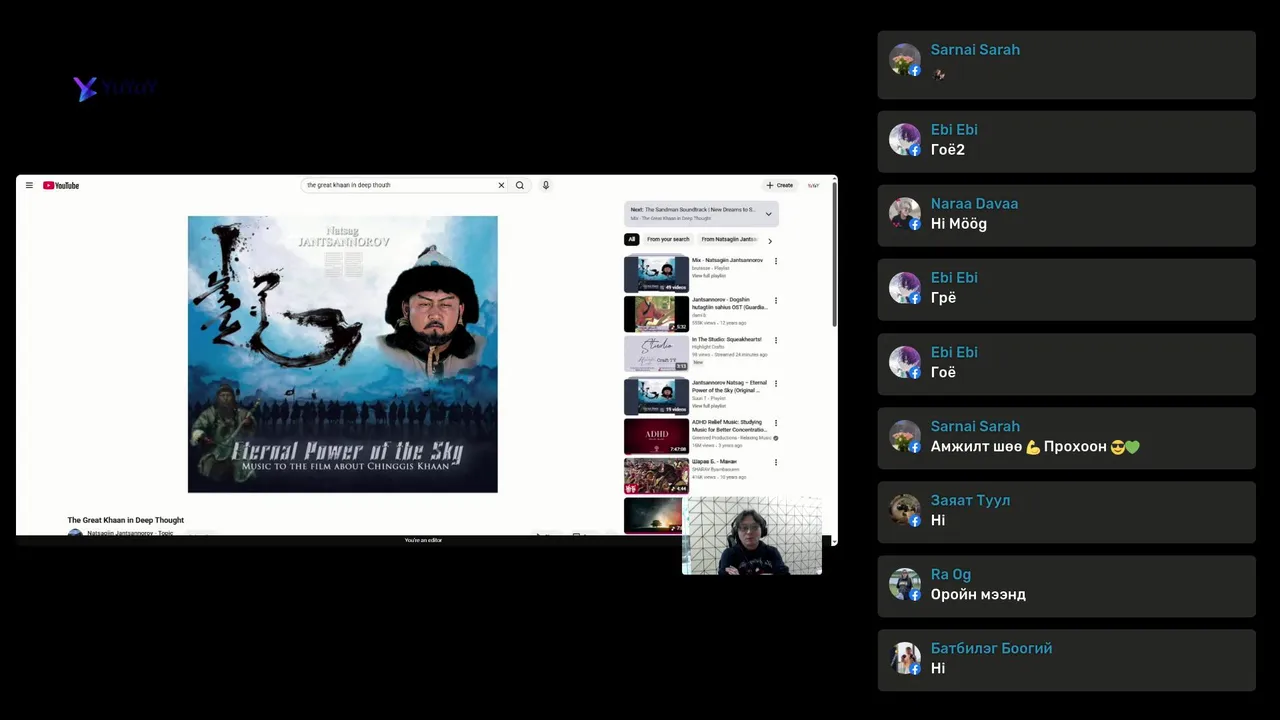
Task: Click In The Studio: Squeakhearts! title
Action: click(x=726, y=340)
